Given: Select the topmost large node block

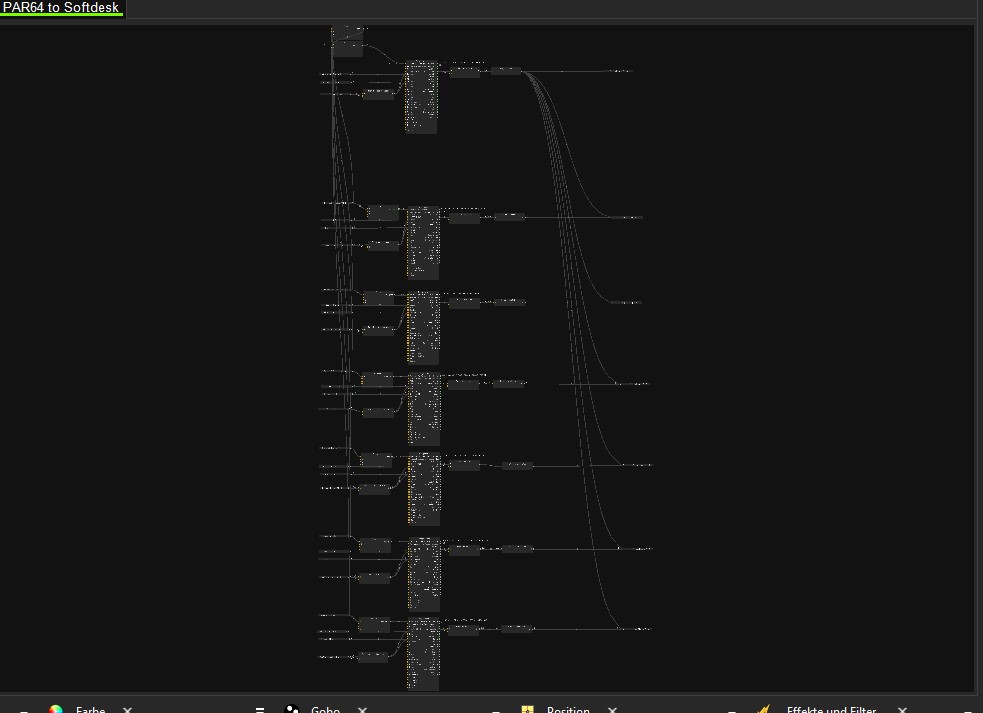Looking at the screenshot, I should 421,97.
